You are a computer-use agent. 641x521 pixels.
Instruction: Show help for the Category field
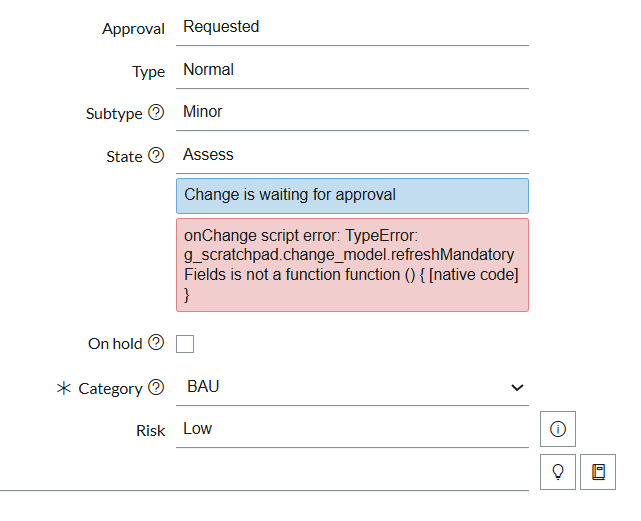pyautogui.click(x=156, y=387)
